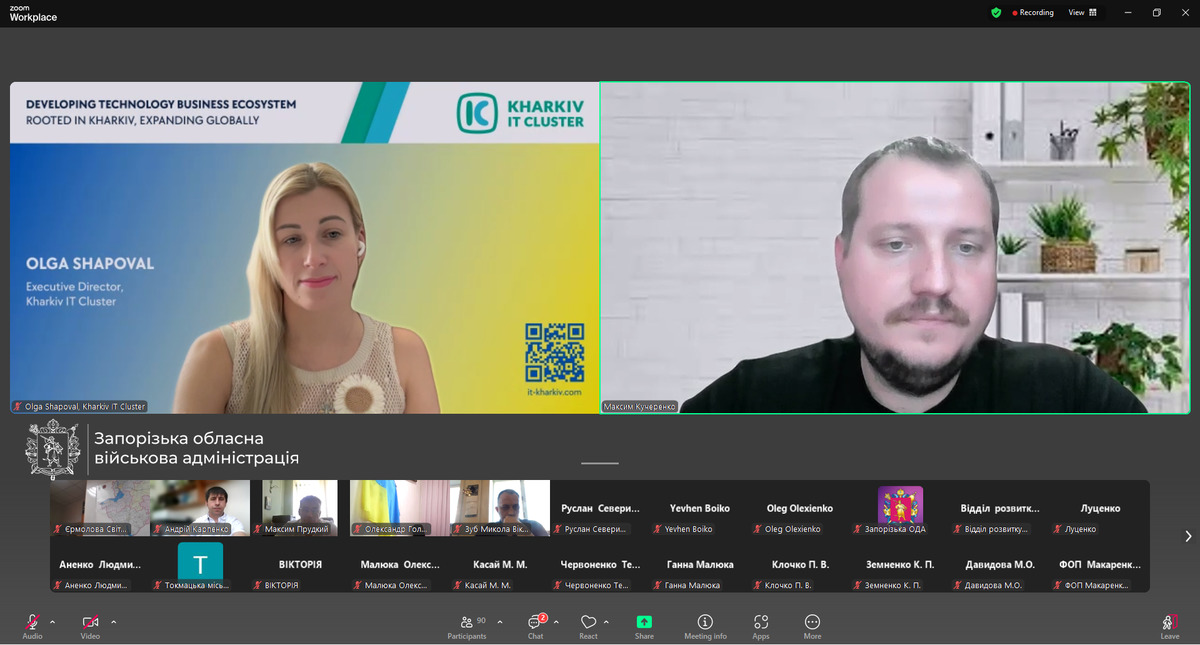Click the Олександр Гол... video thumbnail
This screenshot has width=1200, height=645.
tap(400, 508)
